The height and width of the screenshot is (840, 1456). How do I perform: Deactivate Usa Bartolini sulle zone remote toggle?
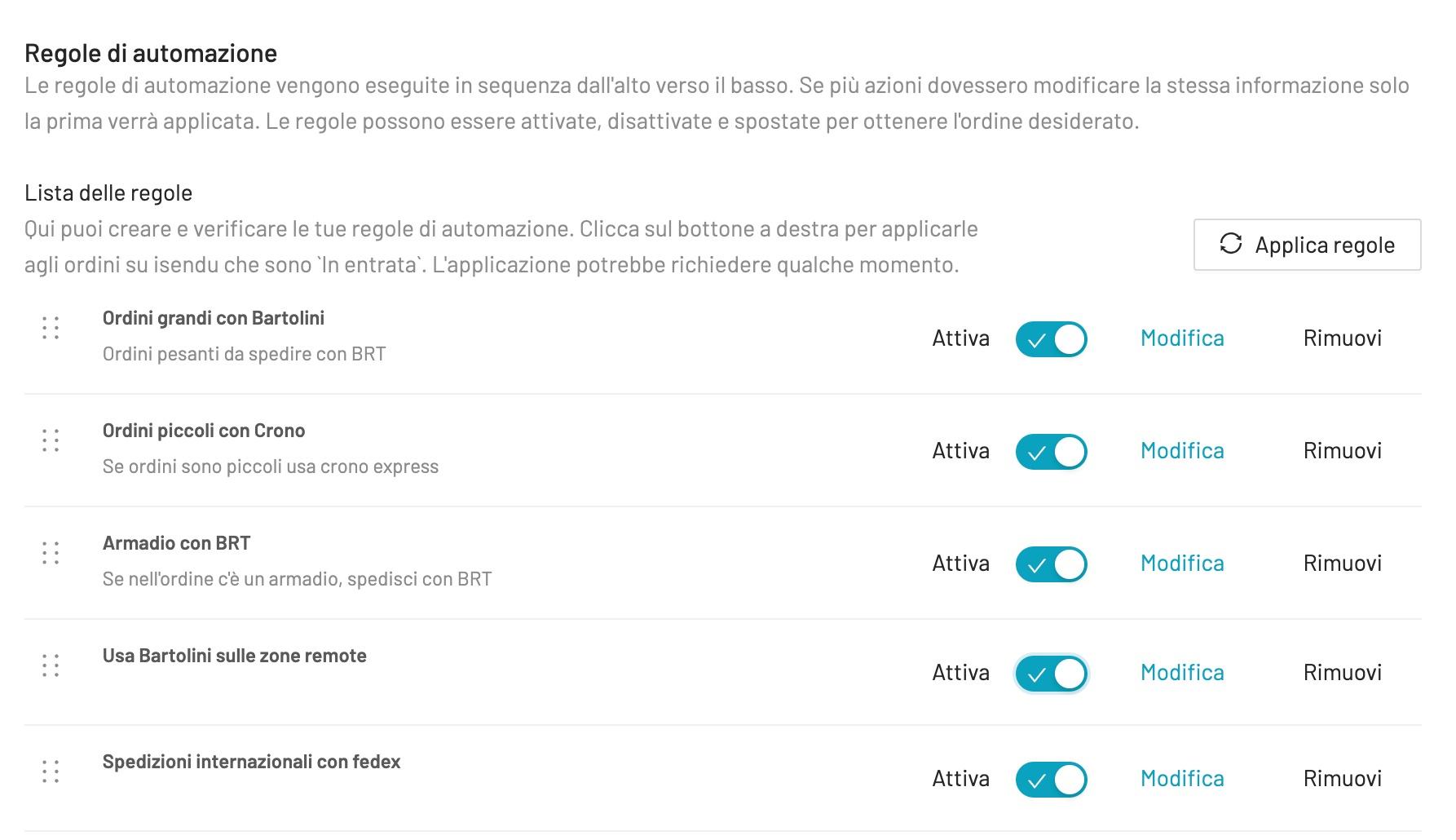coord(1051,674)
